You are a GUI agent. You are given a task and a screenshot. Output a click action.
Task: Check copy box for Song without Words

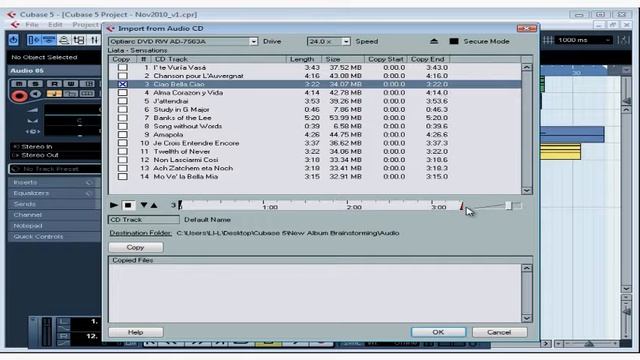pos(122,126)
